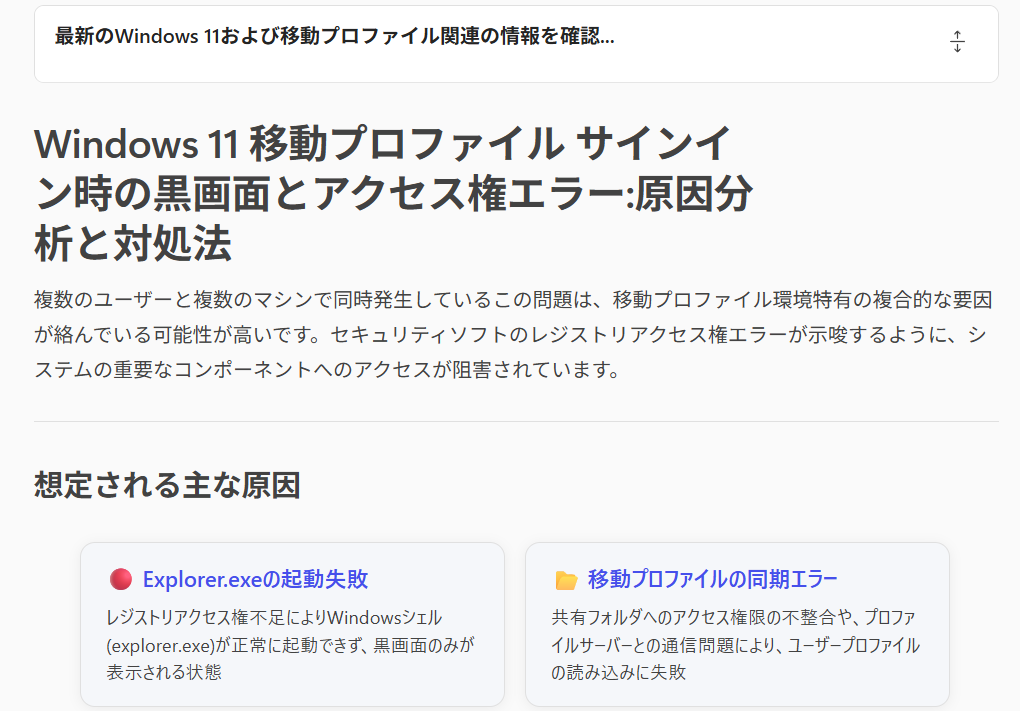Click the main title 'Windows 11 移動プロファイル サインイン時の黒画面…'

click(x=394, y=194)
